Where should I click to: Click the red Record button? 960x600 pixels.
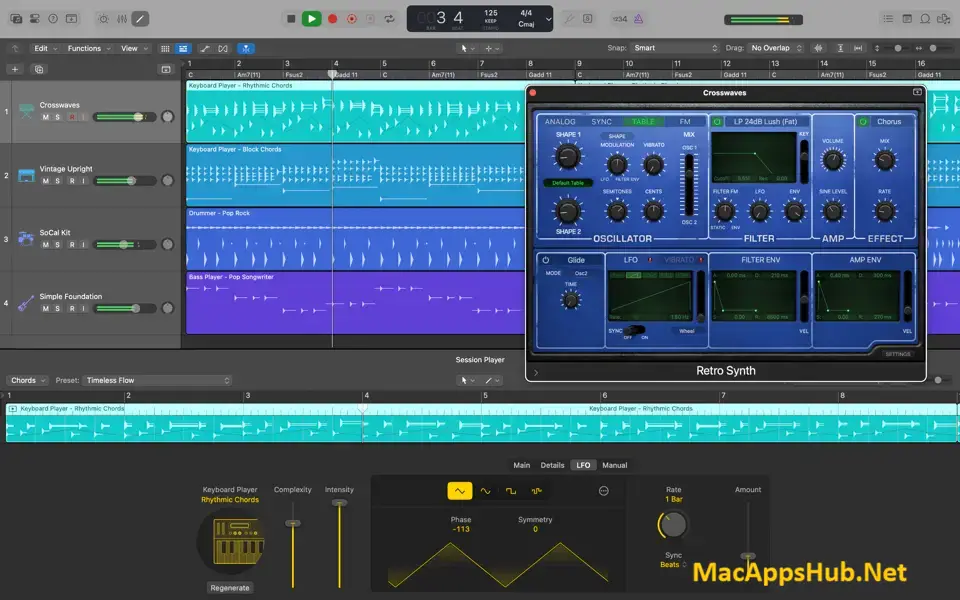332,19
